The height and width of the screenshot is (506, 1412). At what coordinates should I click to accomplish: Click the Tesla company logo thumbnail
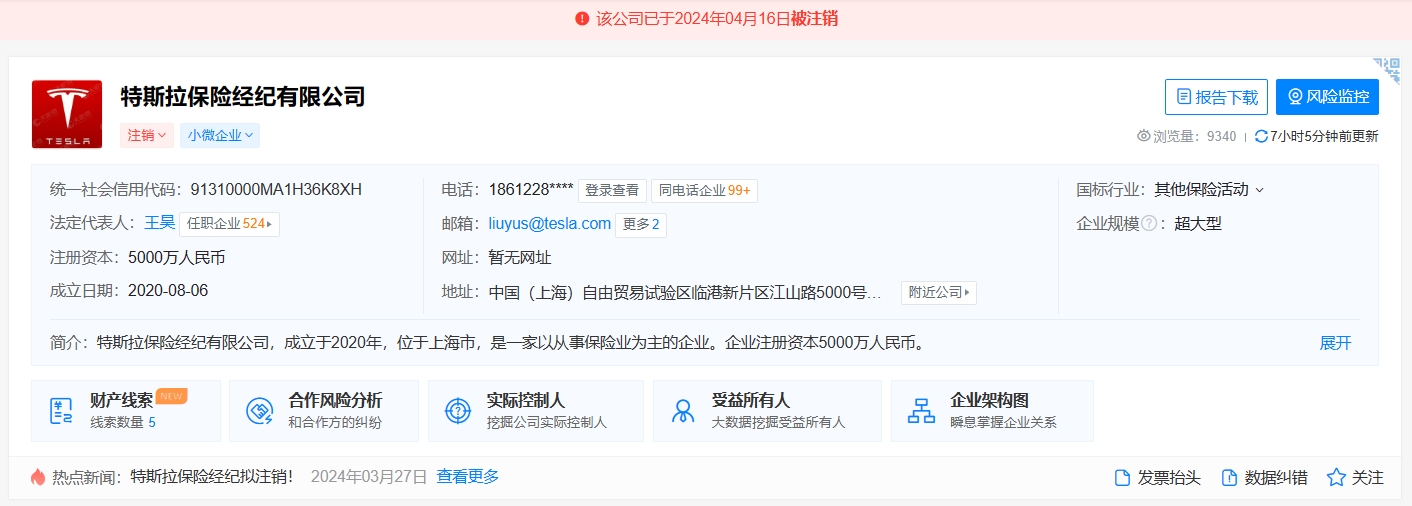[x=67, y=114]
